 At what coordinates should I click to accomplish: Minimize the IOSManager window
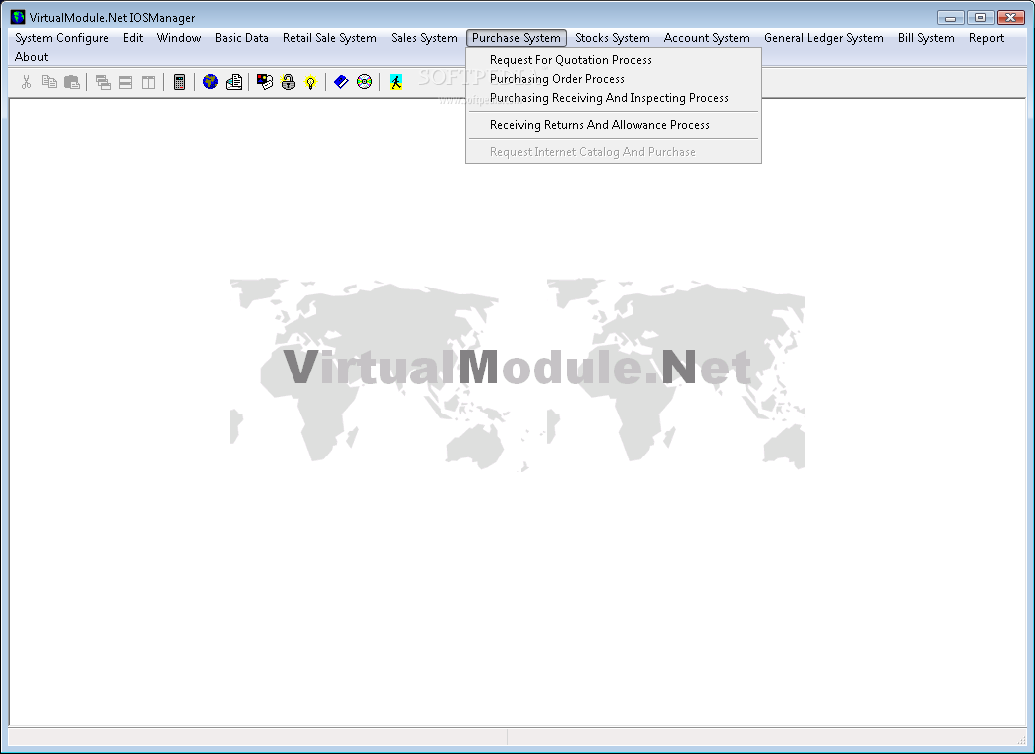[951, 18]
